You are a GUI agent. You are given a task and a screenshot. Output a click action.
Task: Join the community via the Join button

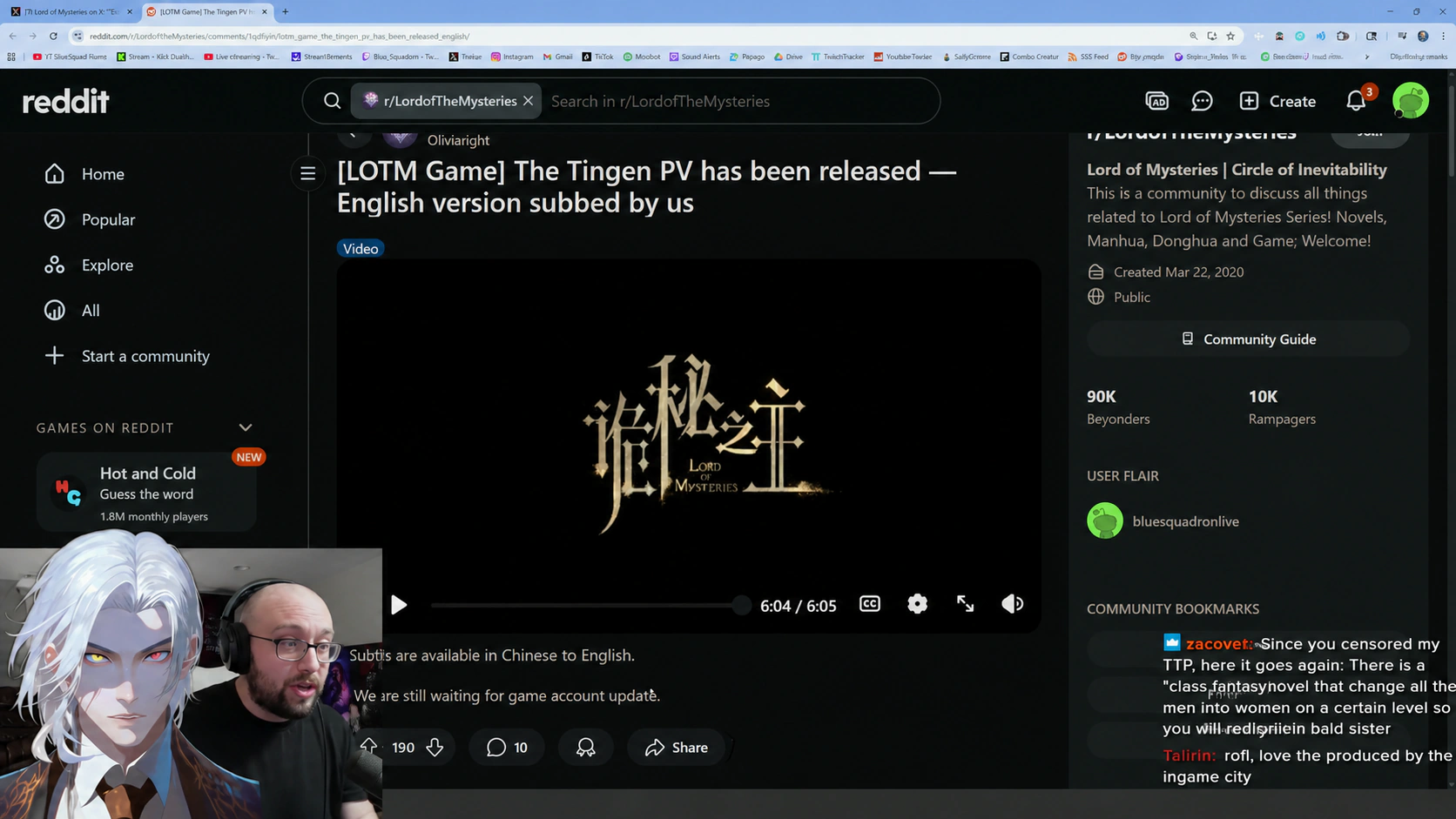pos(1370,135)
